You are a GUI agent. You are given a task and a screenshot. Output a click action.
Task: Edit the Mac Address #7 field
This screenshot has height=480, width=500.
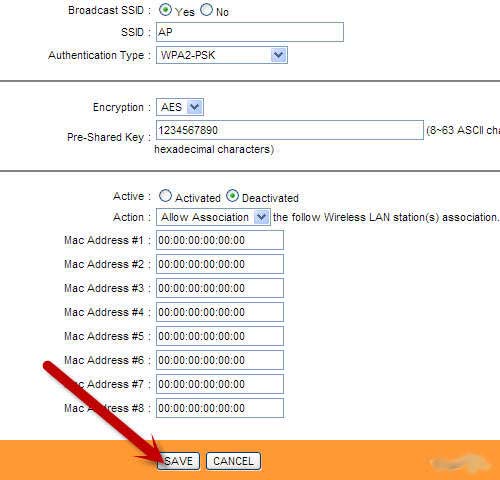pos(220,384)
